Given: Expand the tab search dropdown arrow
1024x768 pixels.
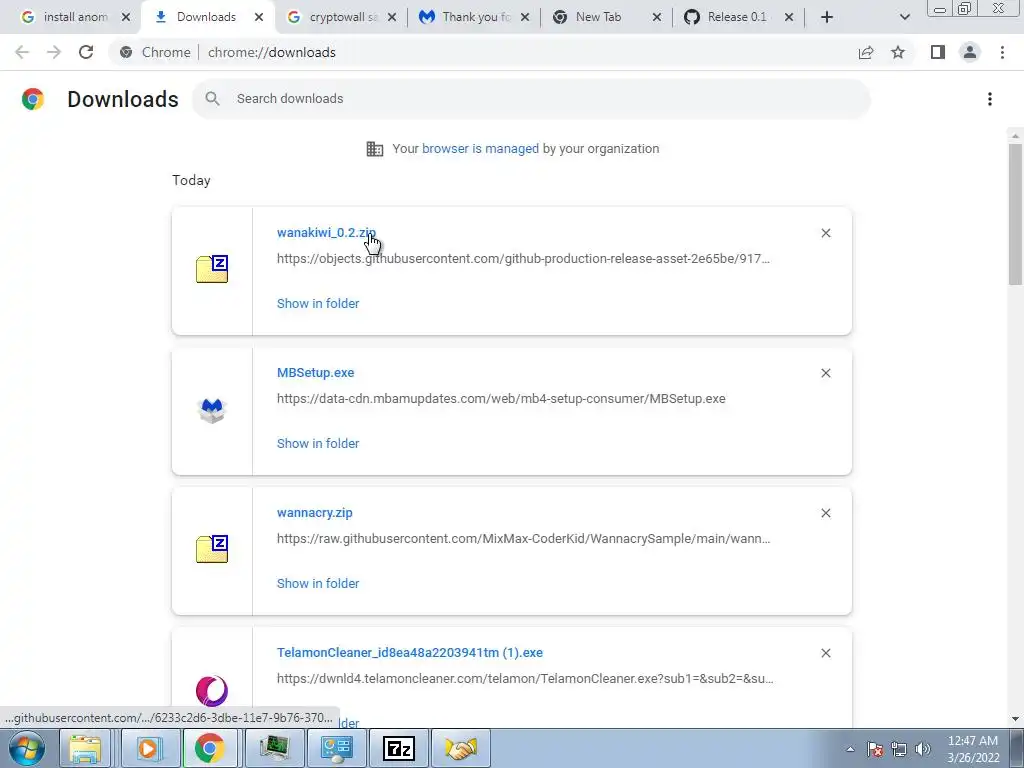Looking at the screenshot, I should click(x=904, y=18).
